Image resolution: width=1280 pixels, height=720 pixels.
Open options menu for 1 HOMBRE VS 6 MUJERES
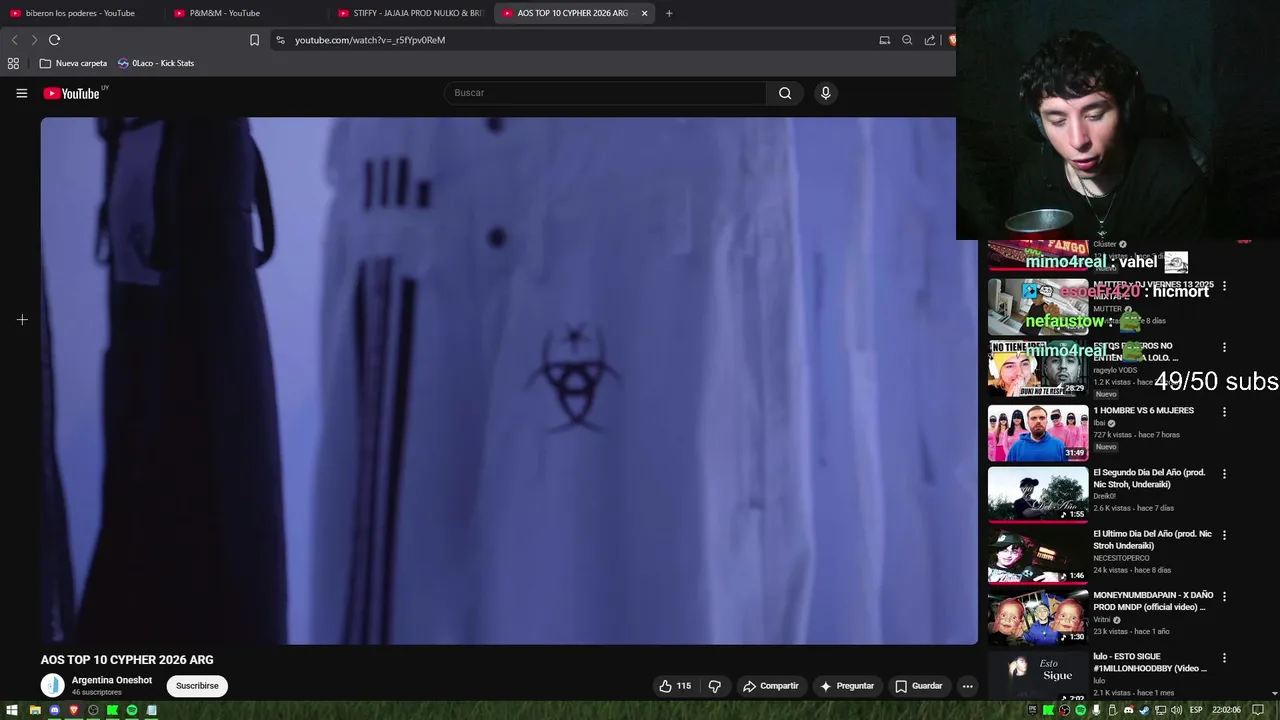[x=1224, y=412]
